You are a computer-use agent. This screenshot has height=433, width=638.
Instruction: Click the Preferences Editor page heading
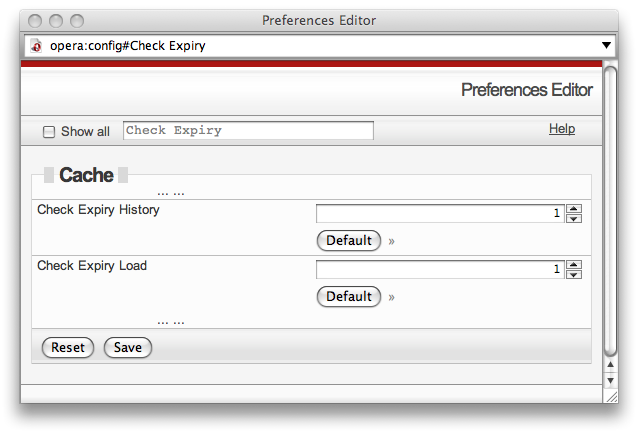(527, 90)
